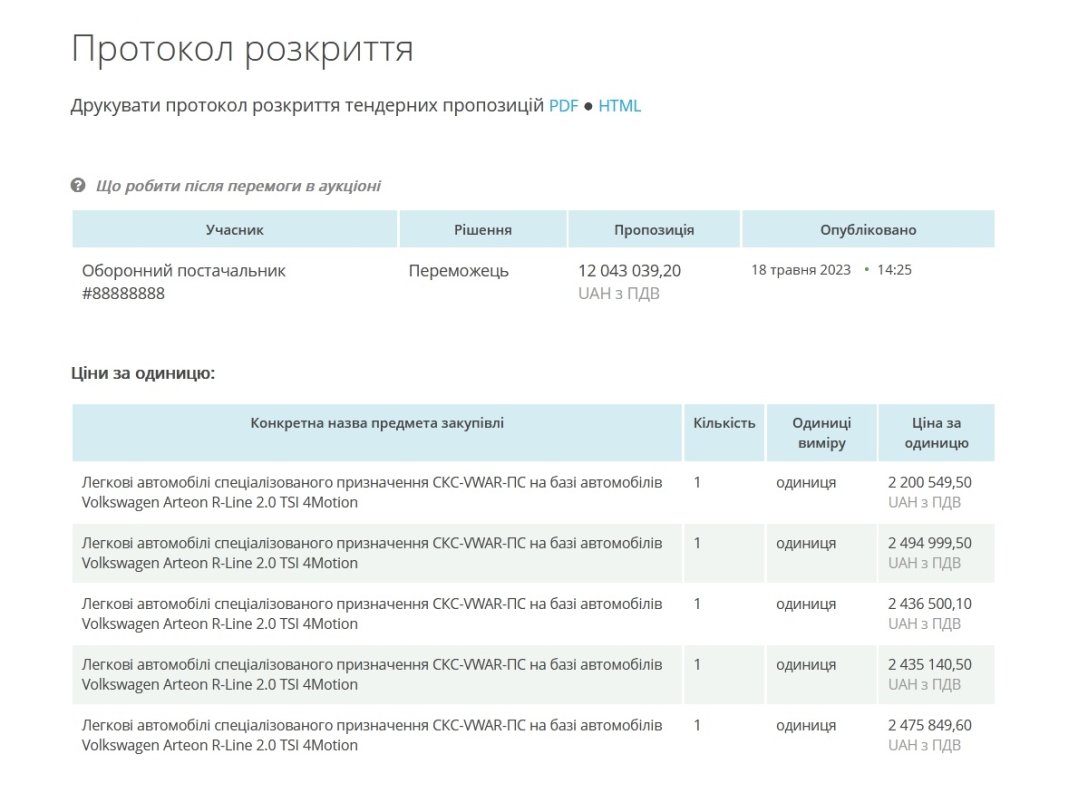Image resolution: width=1088 pixels, height=812 pixels.
Task: Click the 'Кількість' column header
Action: click(x=724, y=423)
